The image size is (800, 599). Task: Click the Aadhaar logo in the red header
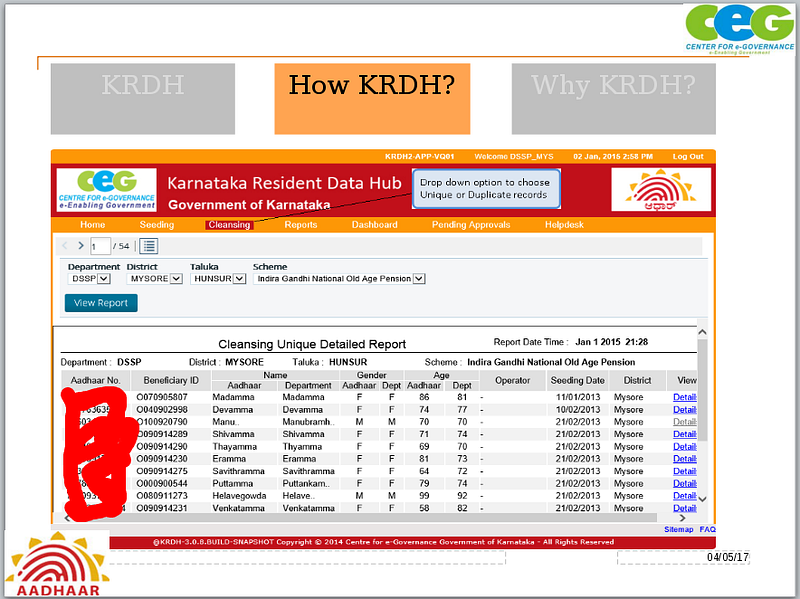pos(661,190)
